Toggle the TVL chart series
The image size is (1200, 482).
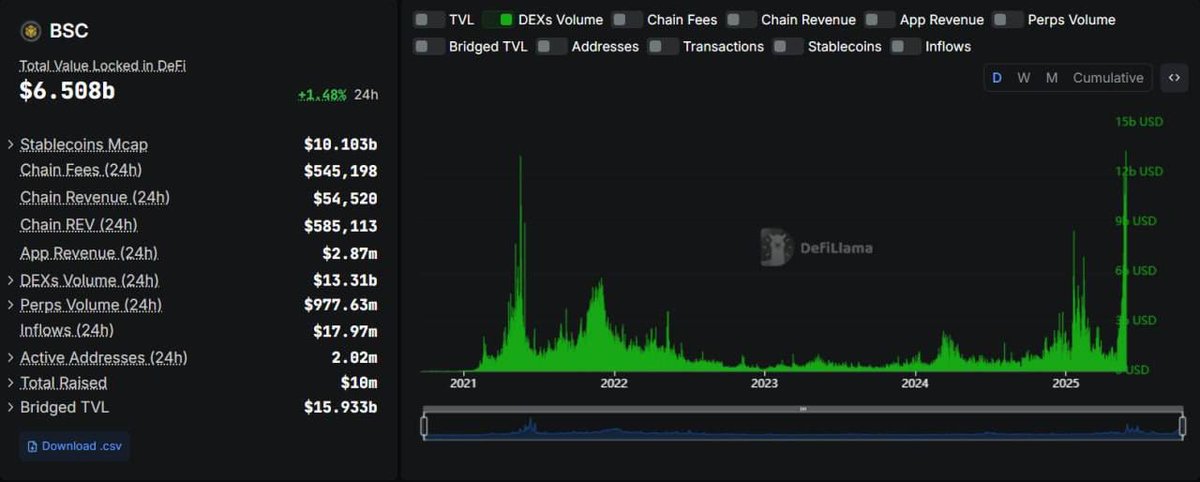[x=429, y=20]
